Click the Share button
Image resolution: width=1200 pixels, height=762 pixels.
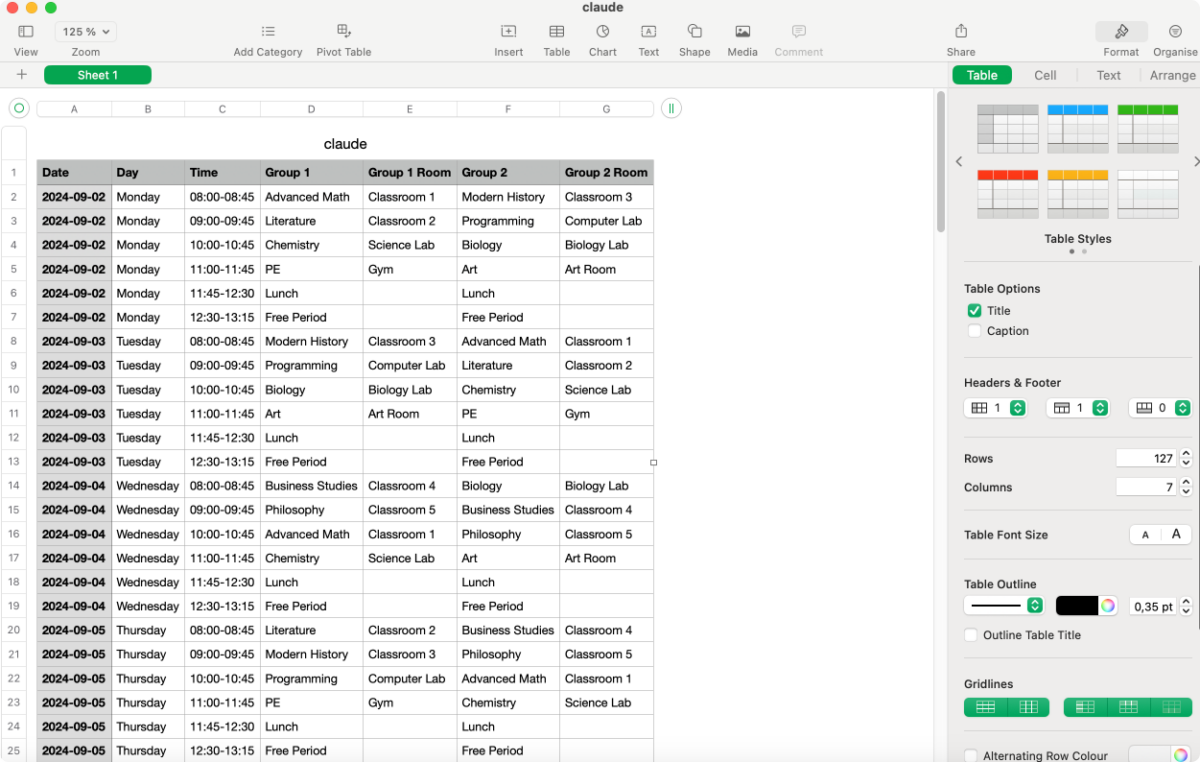[x=960, y=37]
